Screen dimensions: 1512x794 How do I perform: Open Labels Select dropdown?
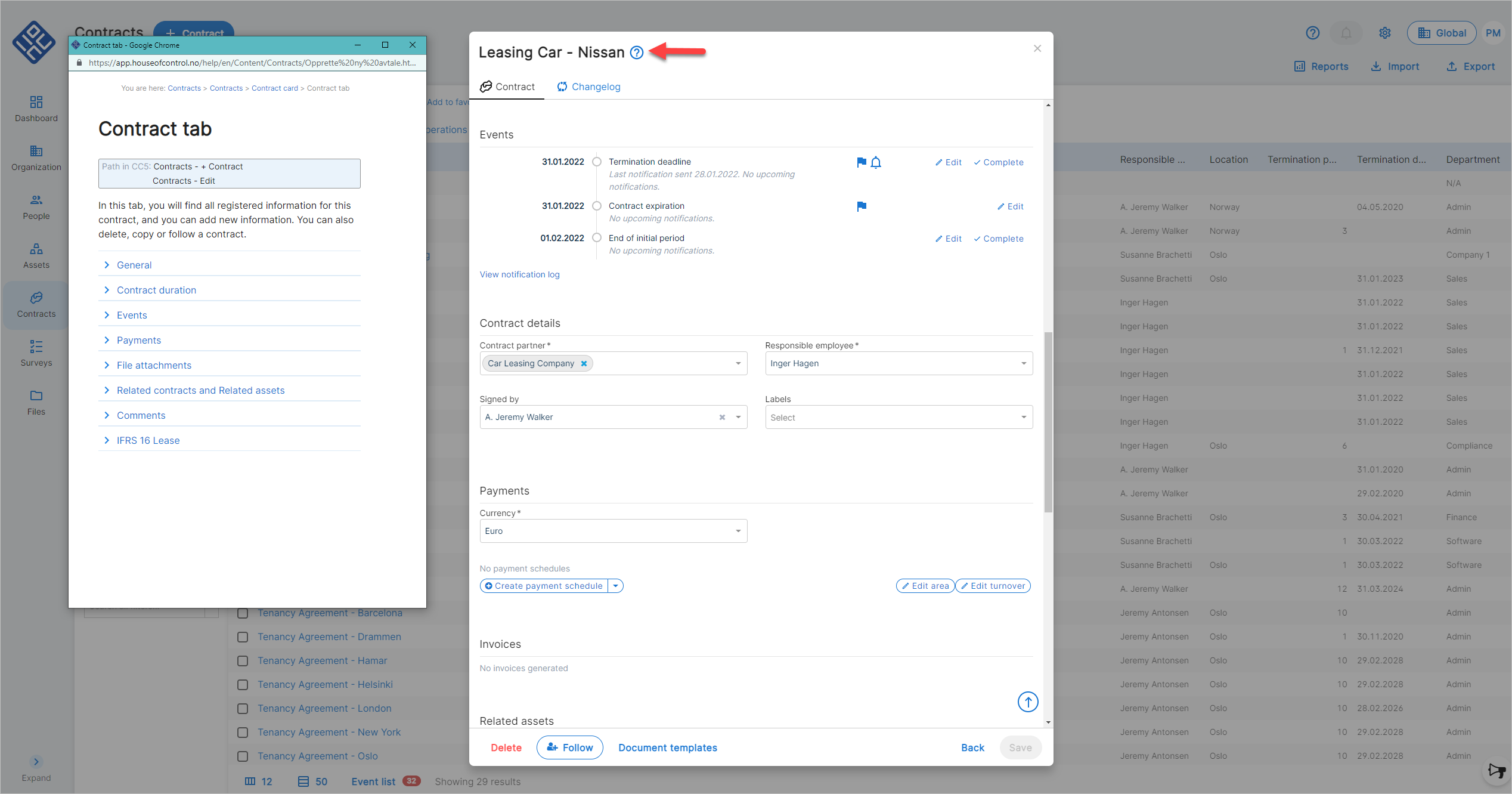pyautogui.click(x=899, y=417)
